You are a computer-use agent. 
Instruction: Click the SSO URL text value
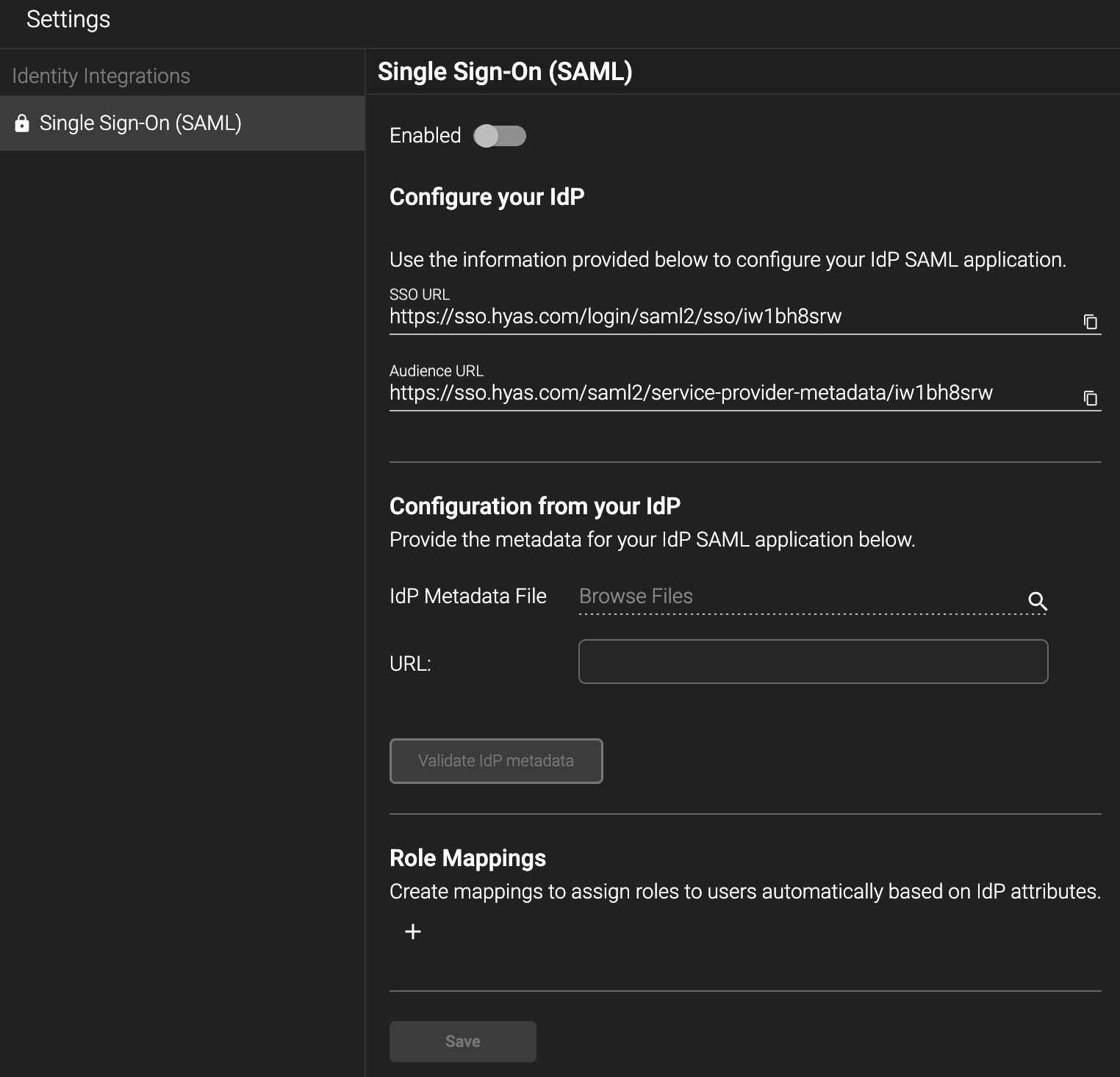[x=615, y=317]
